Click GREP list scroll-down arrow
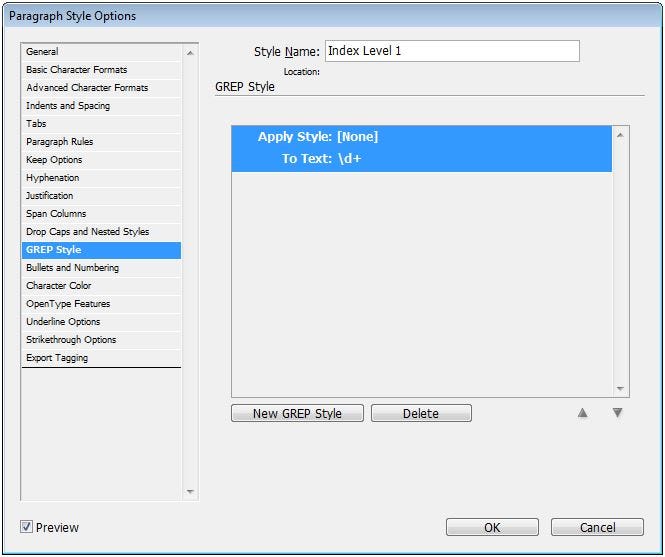Image resolution: width=665 pixels, height=557 pixels. pyautogui.click(x=620, y=389)
